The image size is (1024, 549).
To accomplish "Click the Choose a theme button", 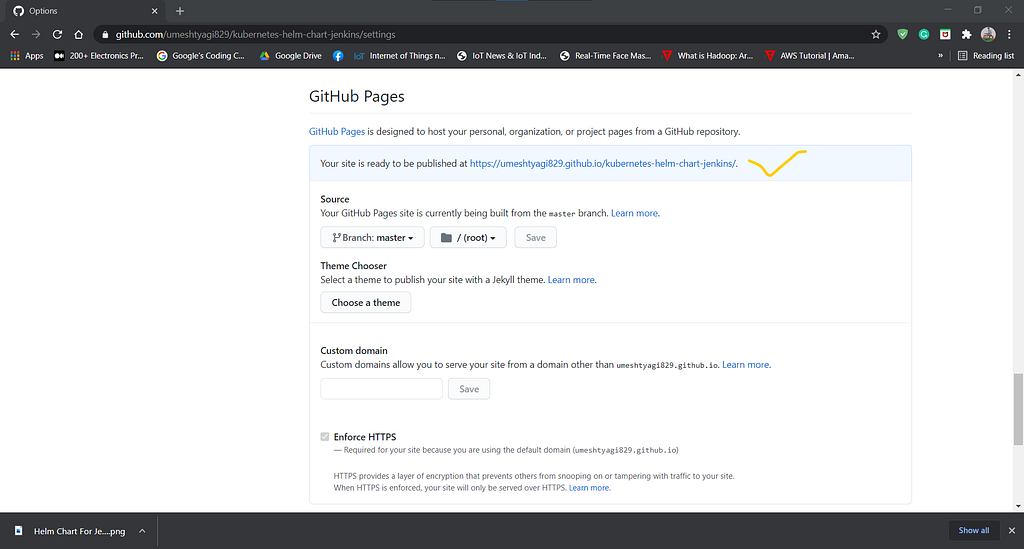I will click(366, 302).
